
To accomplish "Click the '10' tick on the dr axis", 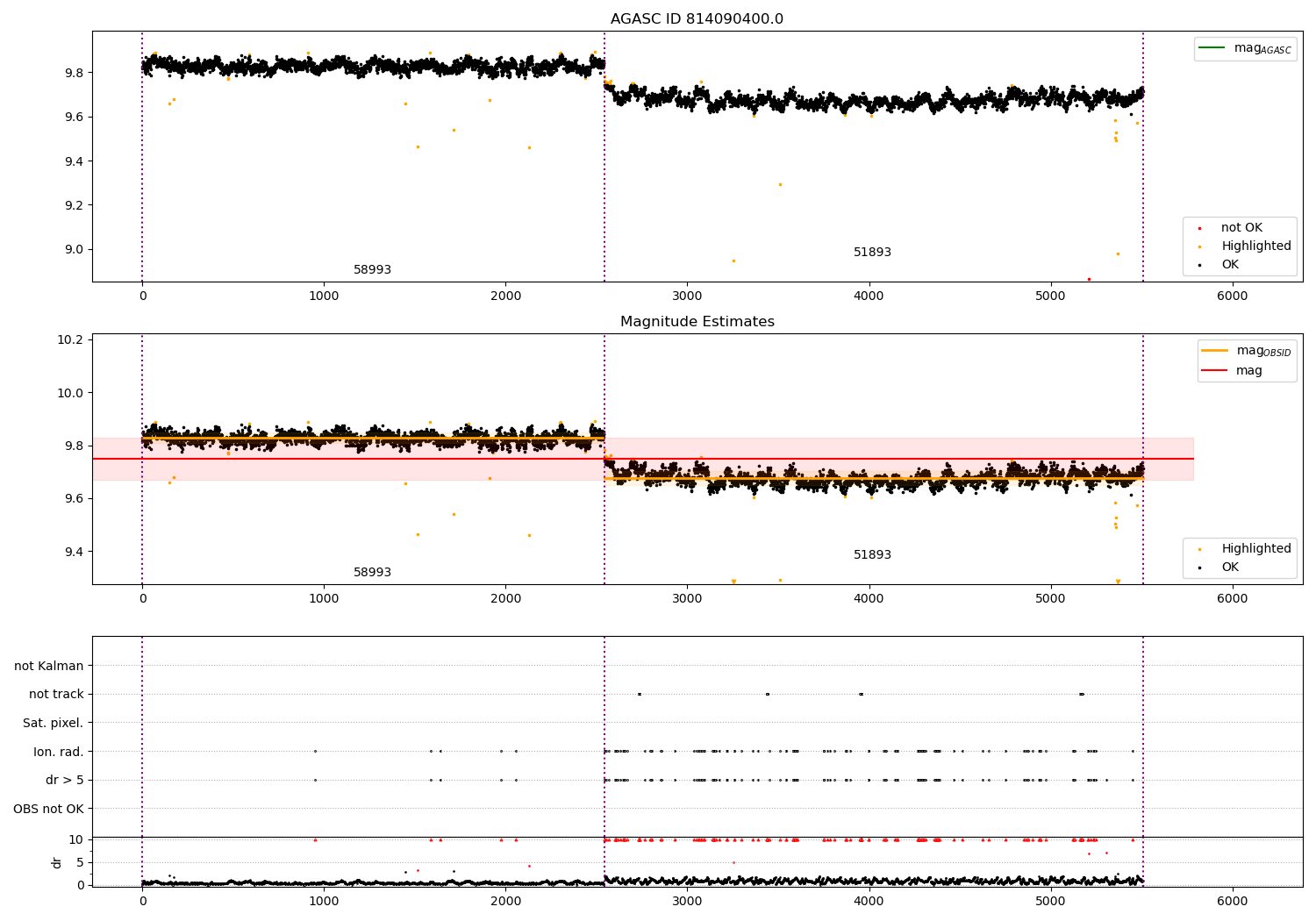I will point(76,839).
